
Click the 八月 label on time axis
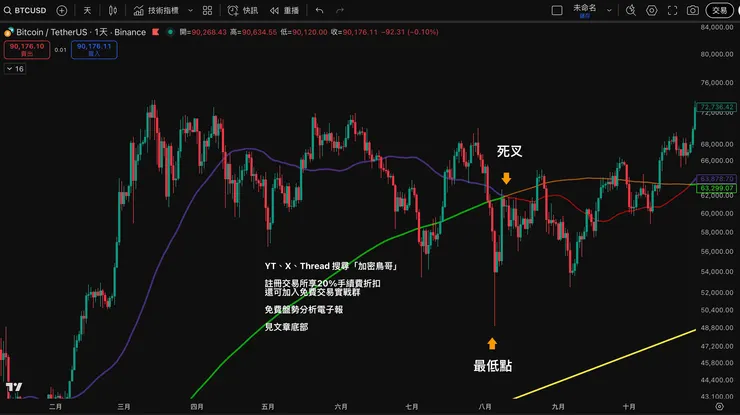coord(485,407)
